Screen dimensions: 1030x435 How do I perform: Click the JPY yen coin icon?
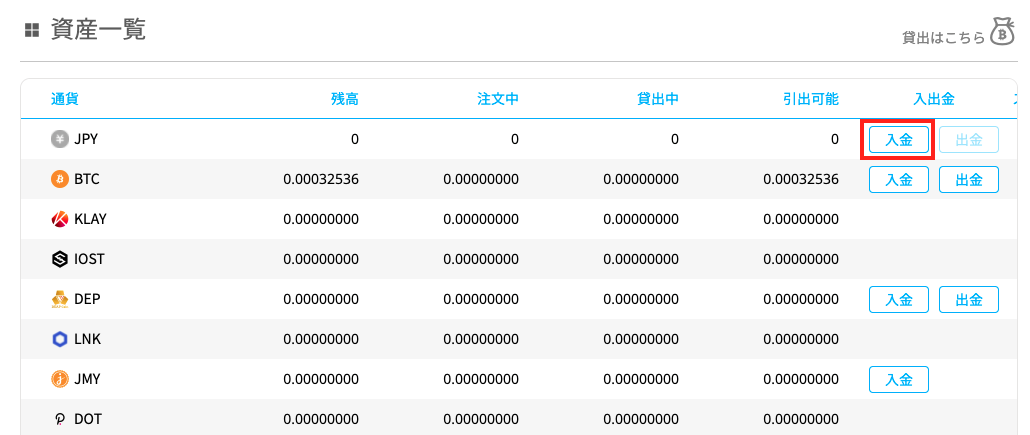pos(60,139)
